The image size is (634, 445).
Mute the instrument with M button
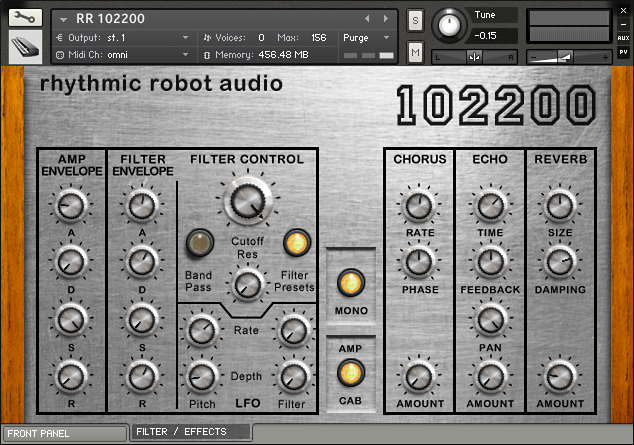pos(415,52)
